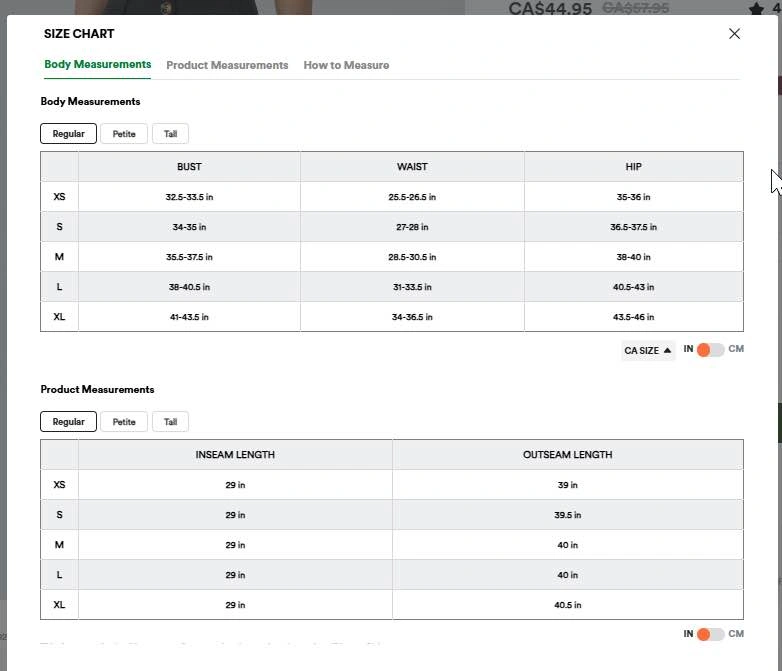The width and height of the screenshot is (782, 671).
Task: Choose Petite fit under Product Measurements
Action: pos(124,422)
